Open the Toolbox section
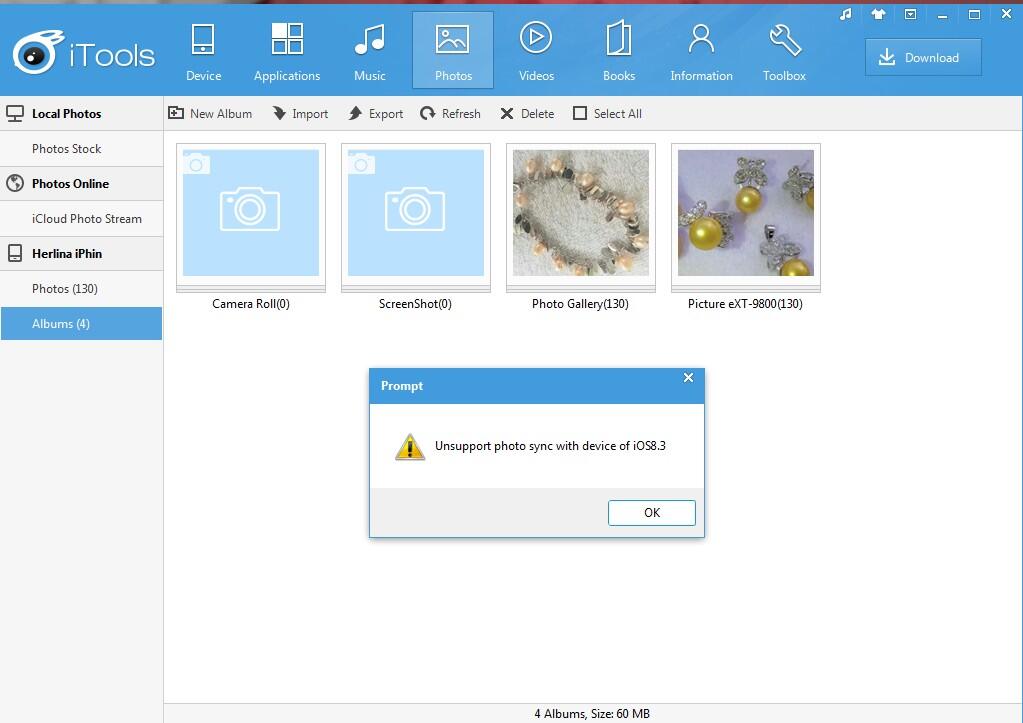Image resolution: width=1023 pixels, height=723 pixels. (x=784, y=53)
